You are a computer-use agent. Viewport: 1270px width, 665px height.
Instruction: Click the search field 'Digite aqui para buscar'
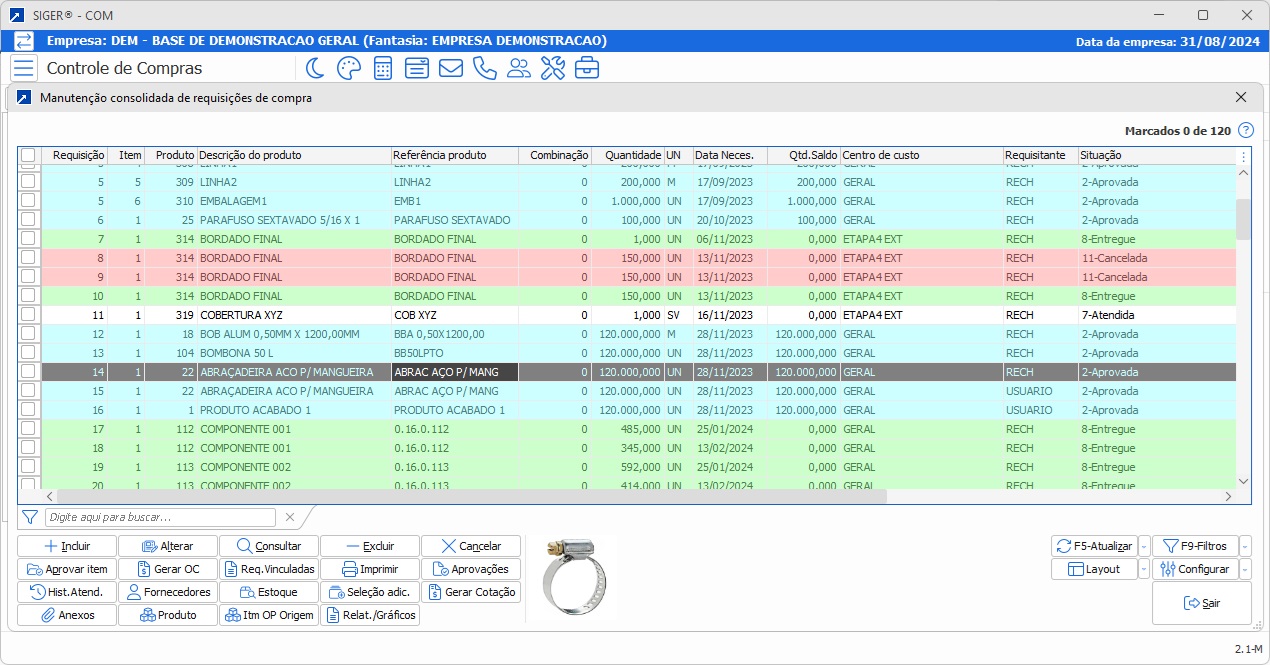click(160, 517)
